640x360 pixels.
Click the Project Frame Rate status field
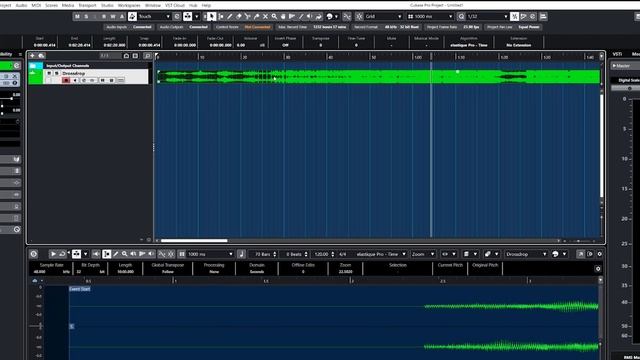453,27
